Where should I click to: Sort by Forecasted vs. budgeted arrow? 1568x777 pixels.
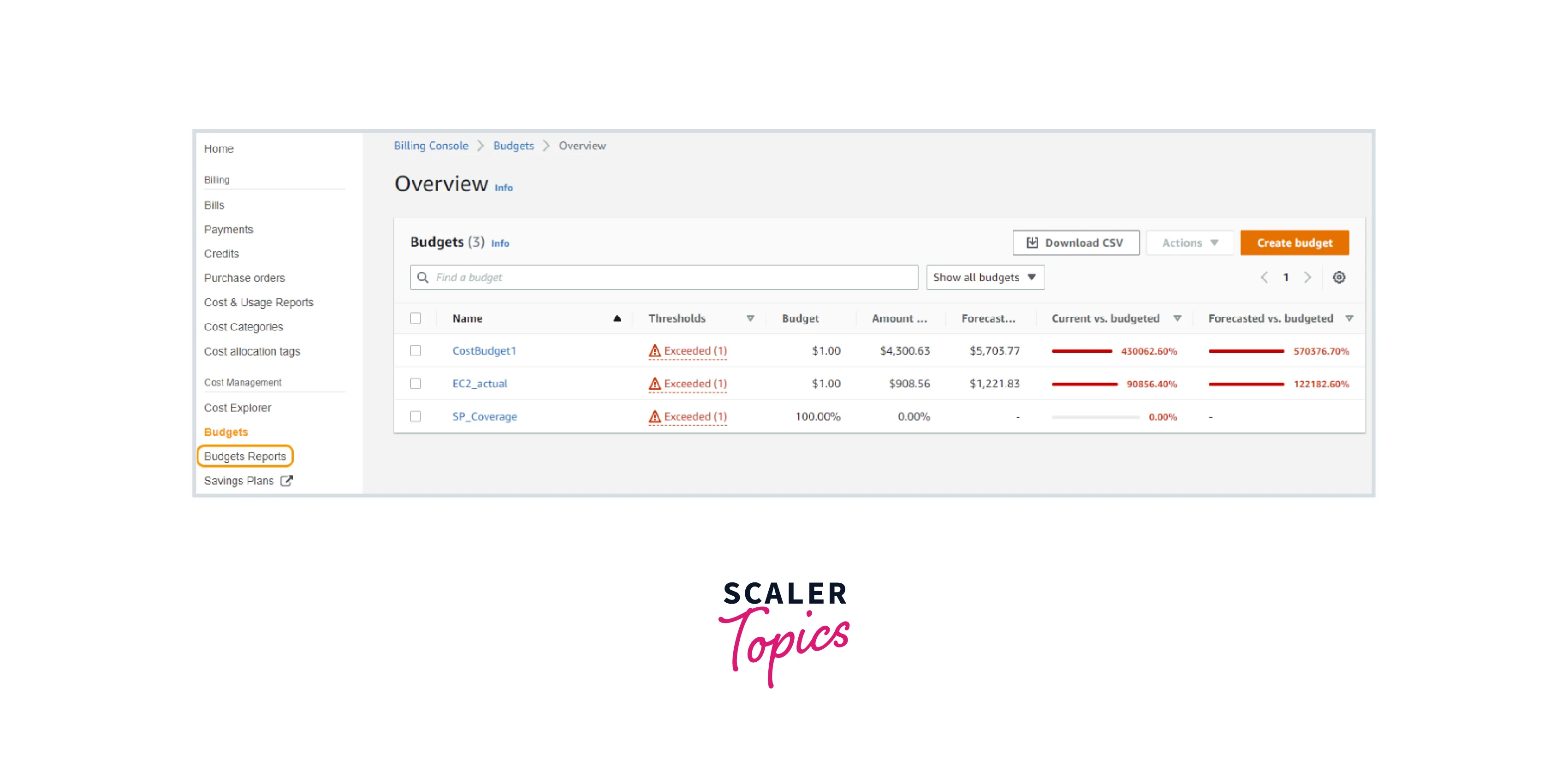point(1349,318)
